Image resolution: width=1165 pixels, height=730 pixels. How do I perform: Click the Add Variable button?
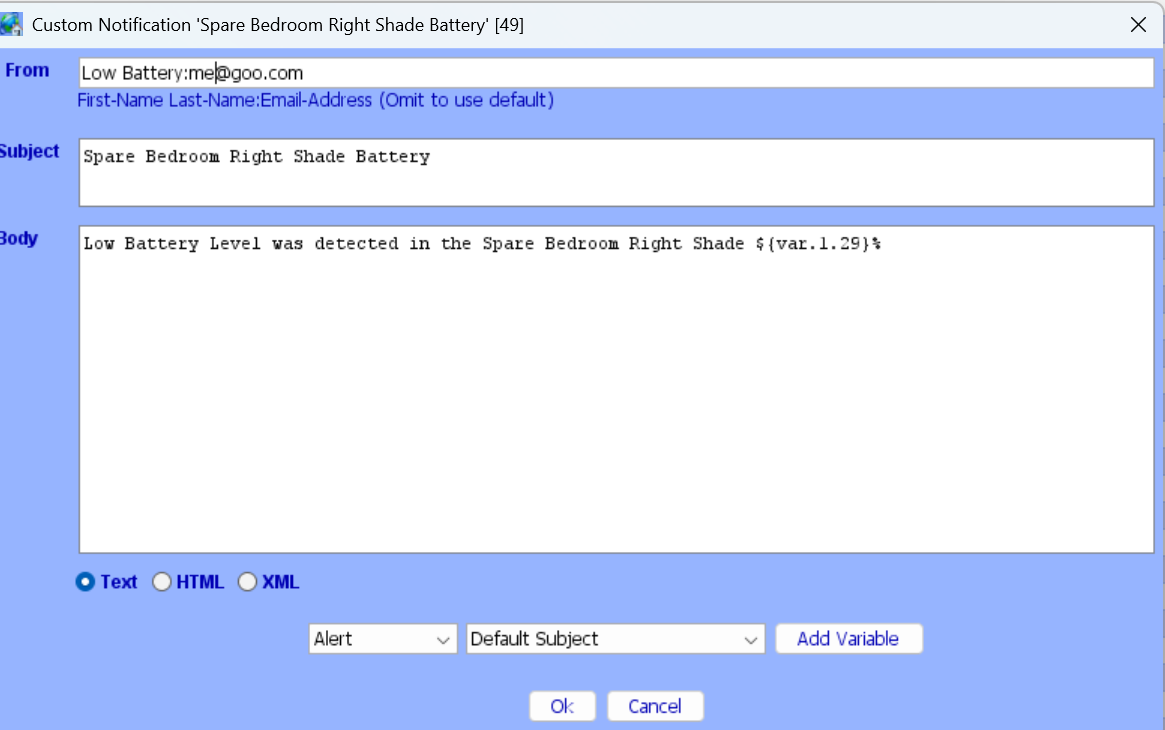pyautogui.click(x=848, y=639)
